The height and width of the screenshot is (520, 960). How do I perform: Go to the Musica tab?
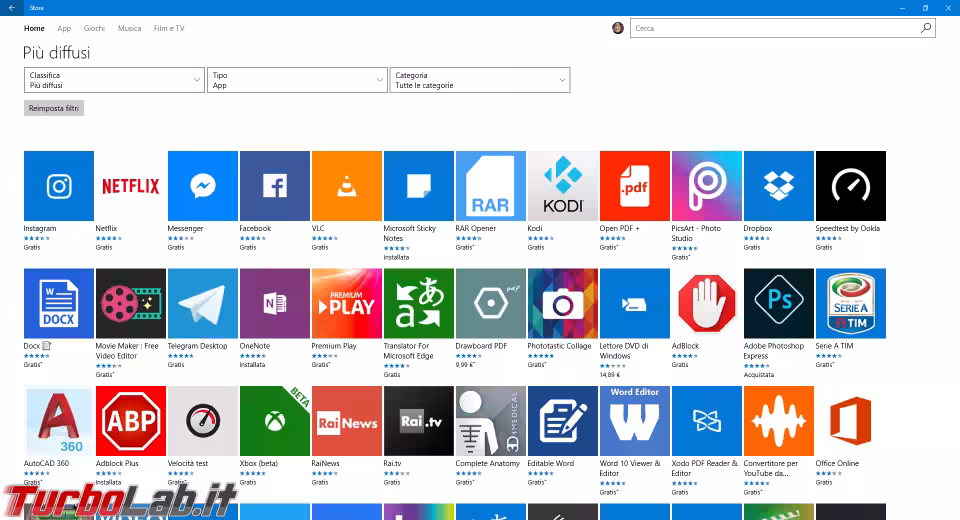click(x=129, y=29)
